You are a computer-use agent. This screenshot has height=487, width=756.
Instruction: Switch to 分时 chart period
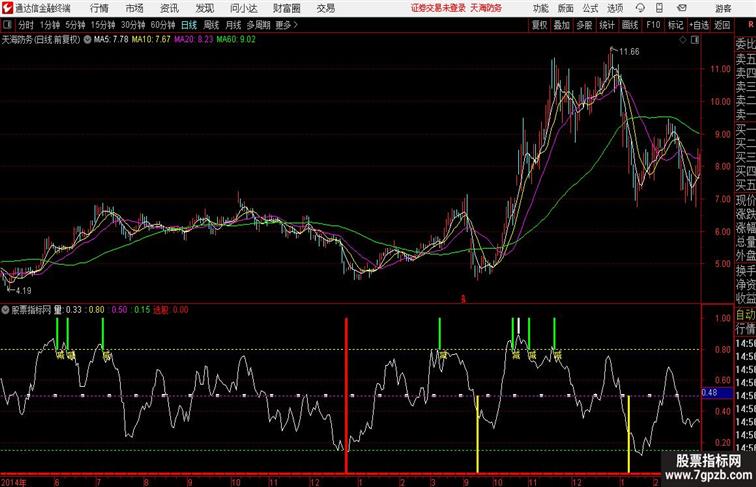pyautogui.click(x=26, y=25)
